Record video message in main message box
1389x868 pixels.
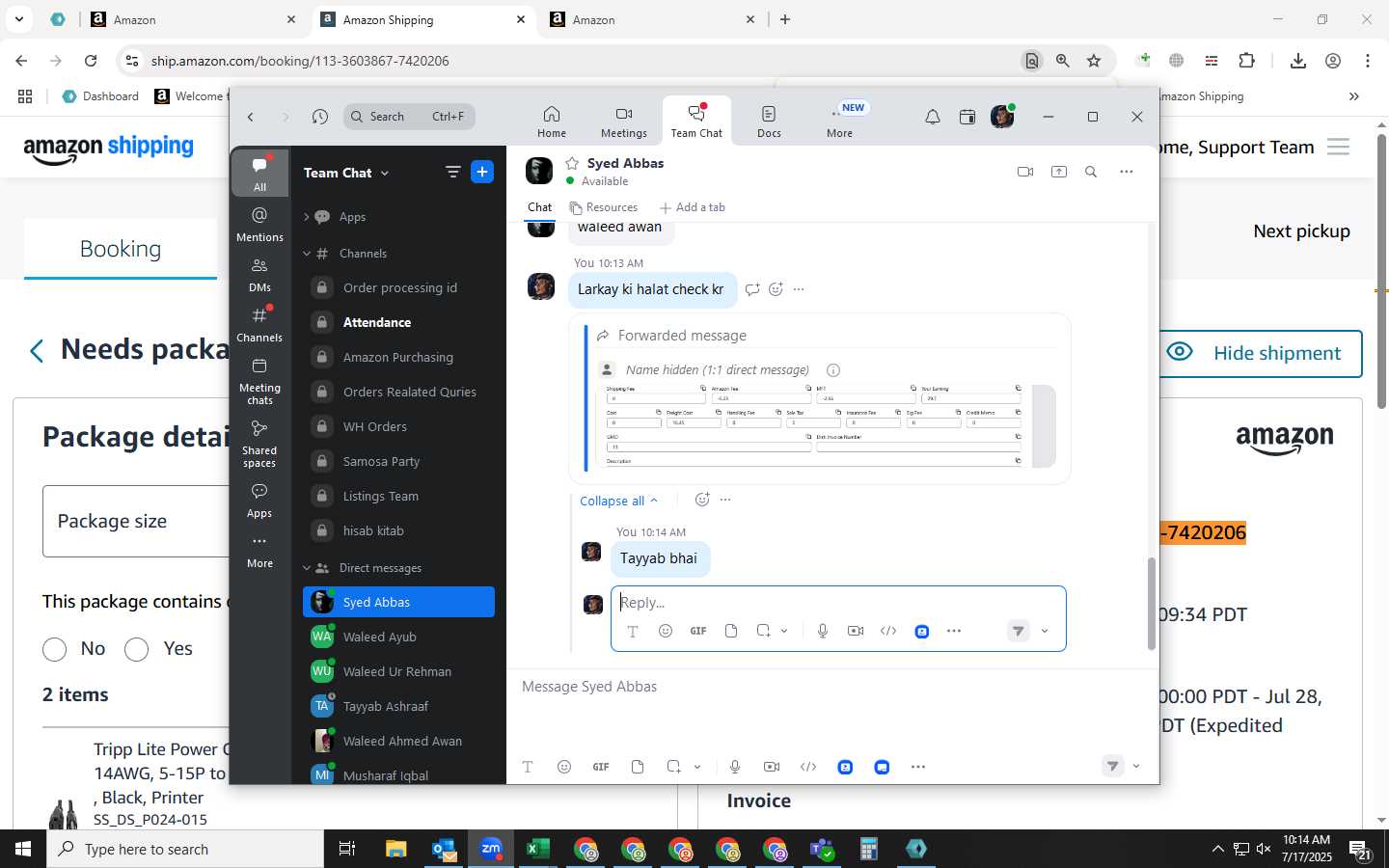pyautogui.click(x=772, y=767)
